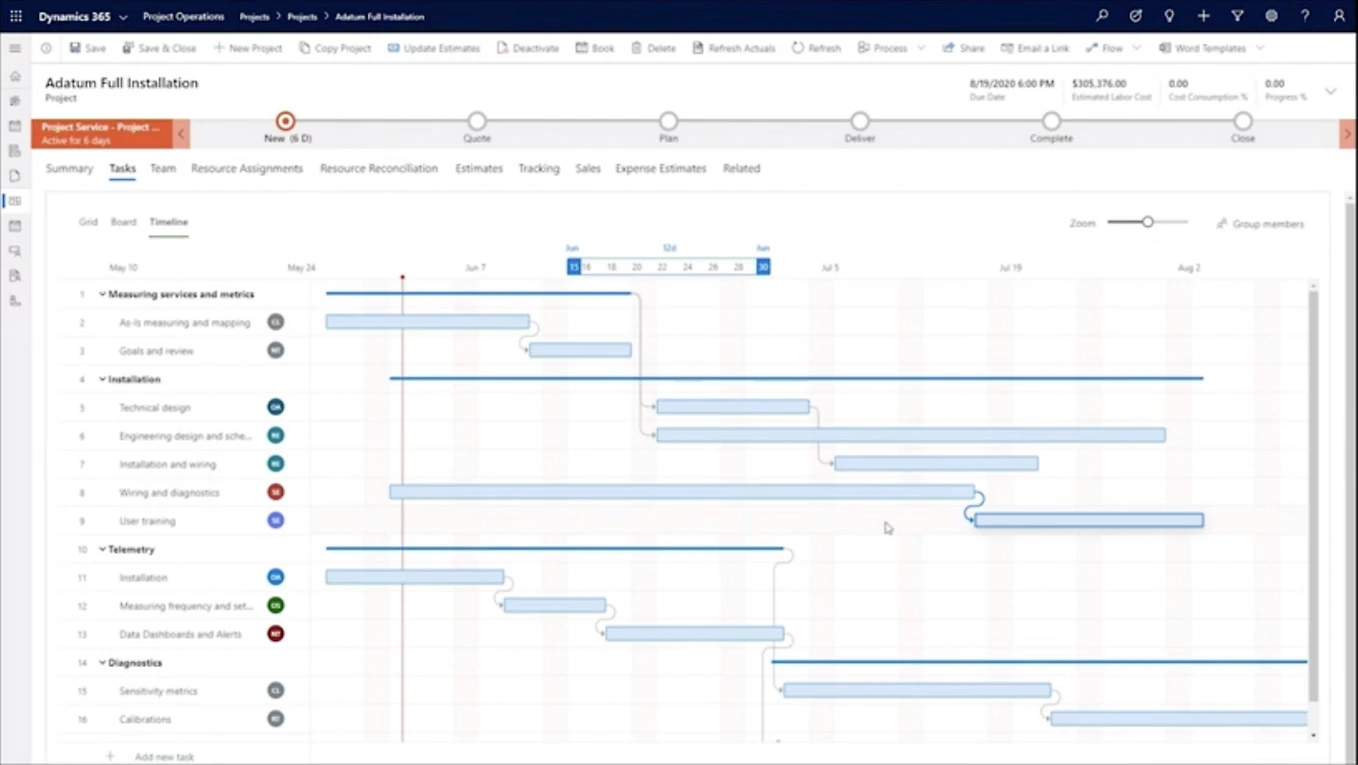Select the User training Gantt bar
This screenshot has width=1358, height=765.
1088,521
